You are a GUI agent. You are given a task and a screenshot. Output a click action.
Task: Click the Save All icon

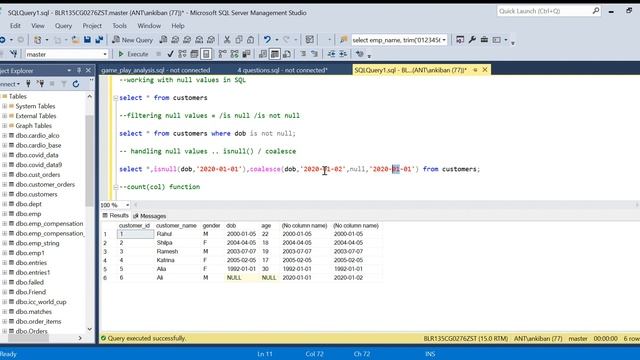coord(99,40)
